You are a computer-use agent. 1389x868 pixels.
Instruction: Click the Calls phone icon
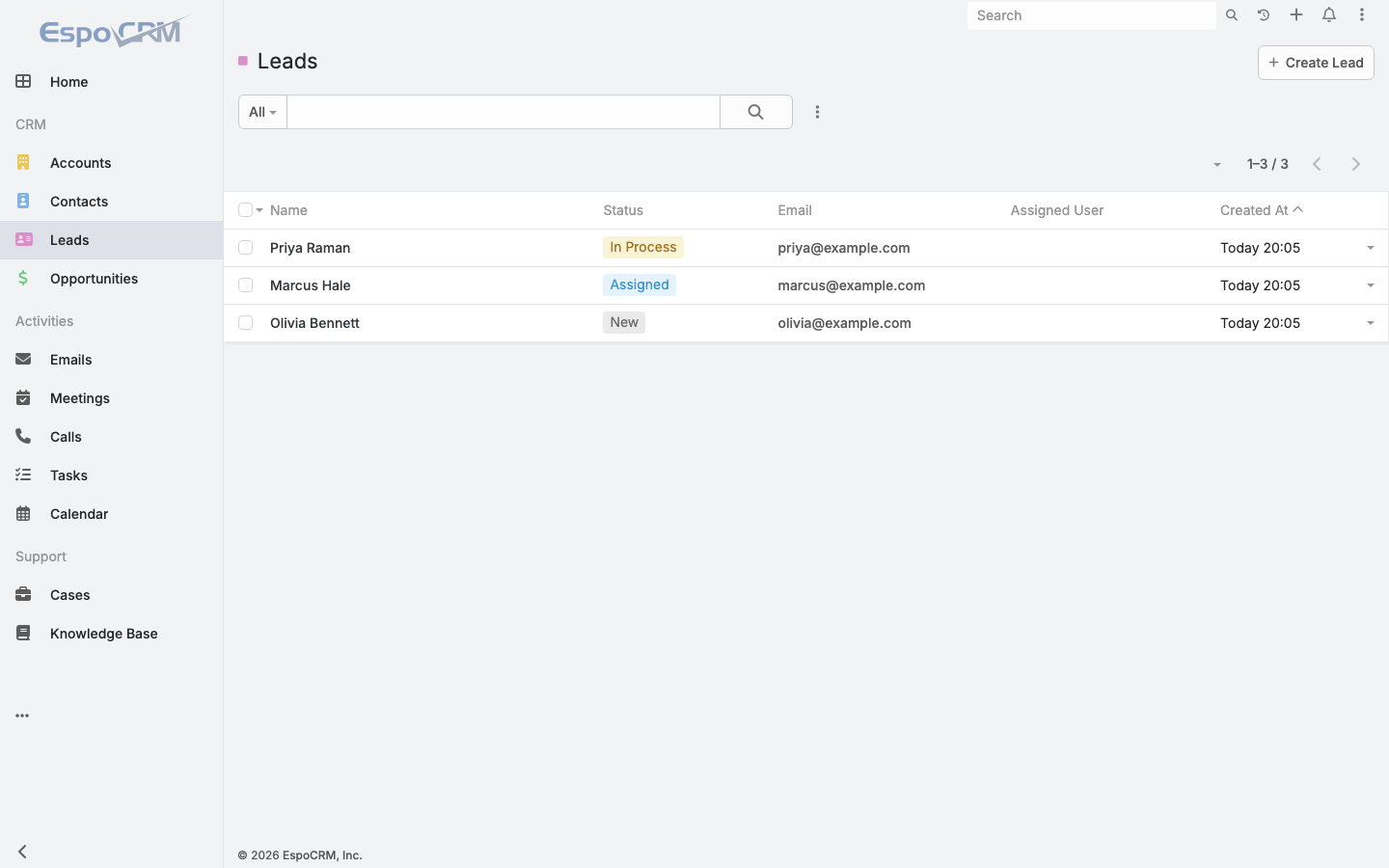point(23,436)
